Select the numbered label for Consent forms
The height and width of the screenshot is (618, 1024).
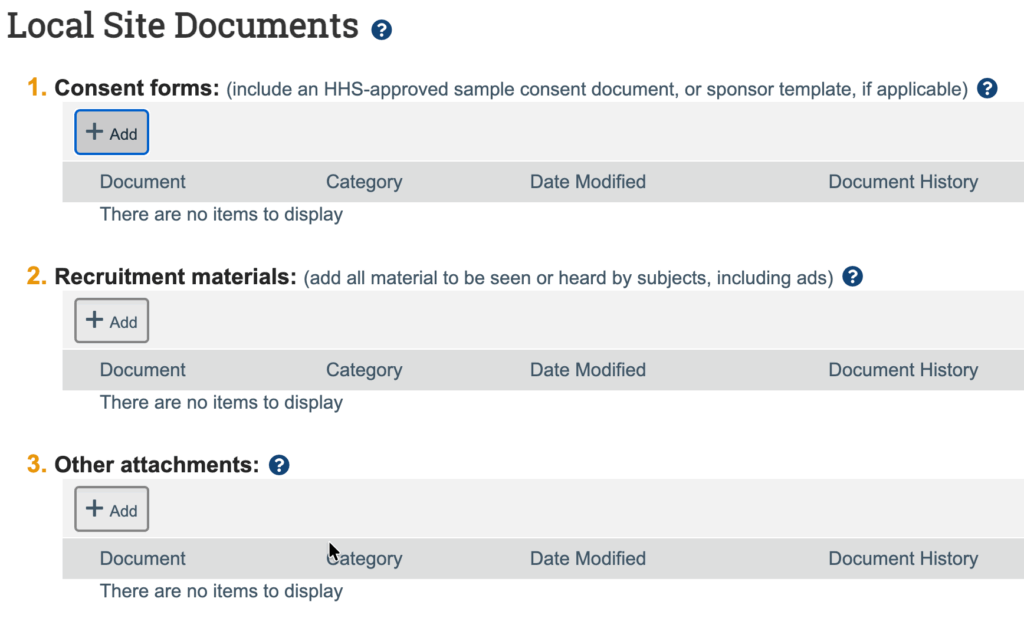point(35,88)
